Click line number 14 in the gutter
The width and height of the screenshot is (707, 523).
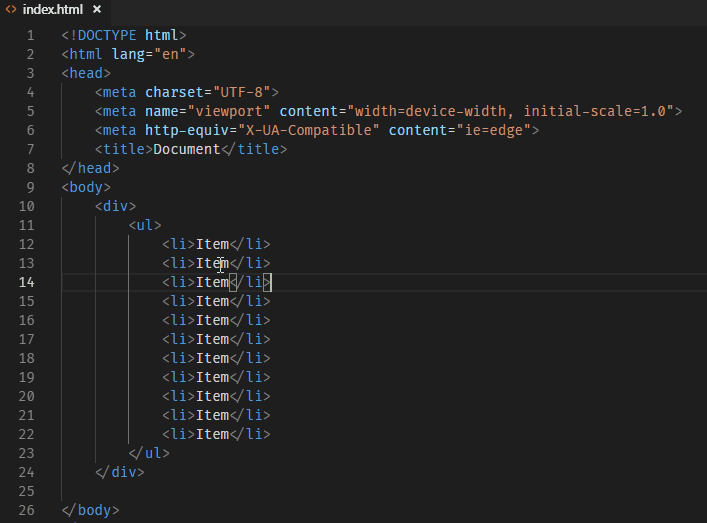pos(26,282)
